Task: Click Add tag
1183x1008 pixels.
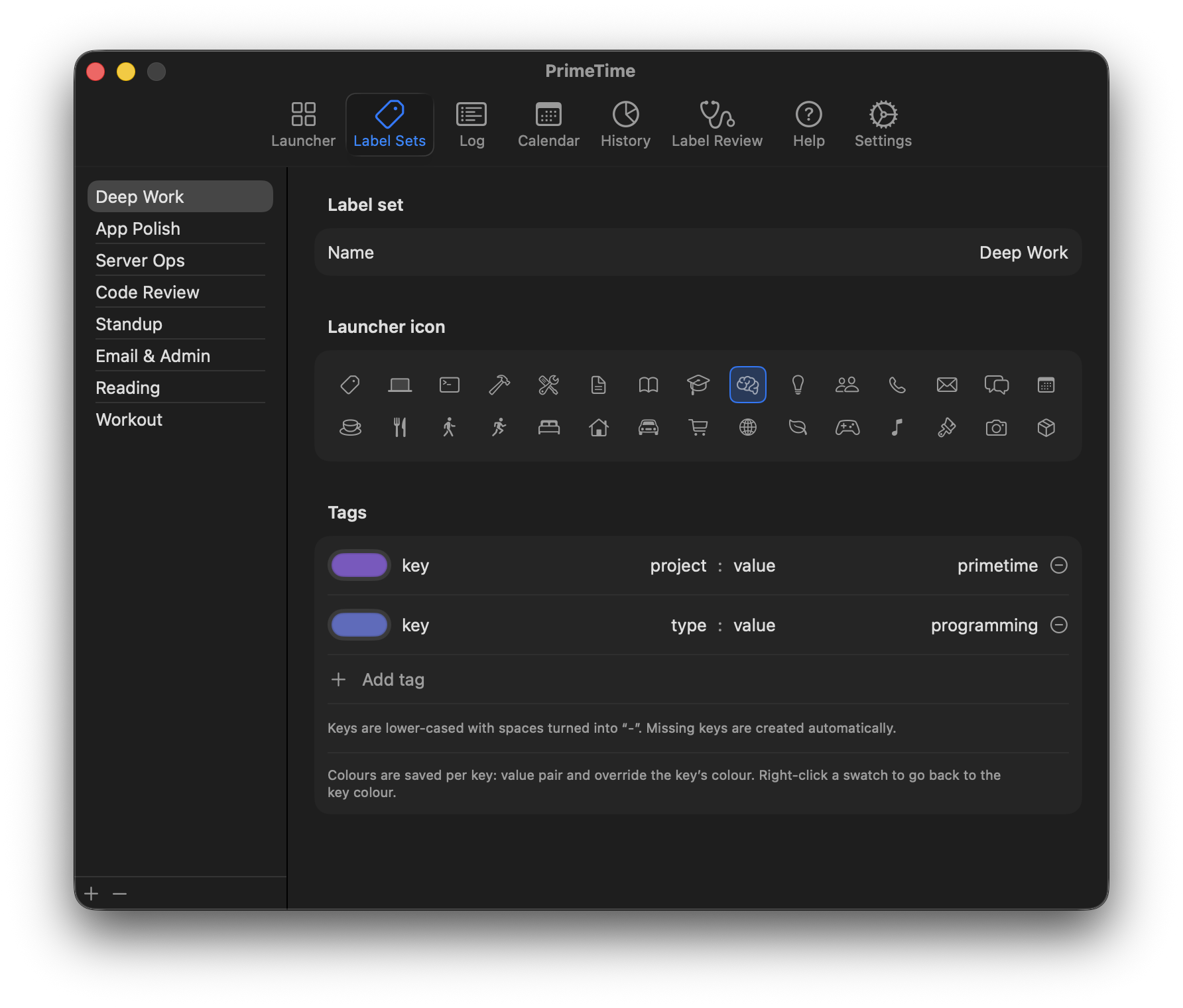Action: click(x=378, y=679)
